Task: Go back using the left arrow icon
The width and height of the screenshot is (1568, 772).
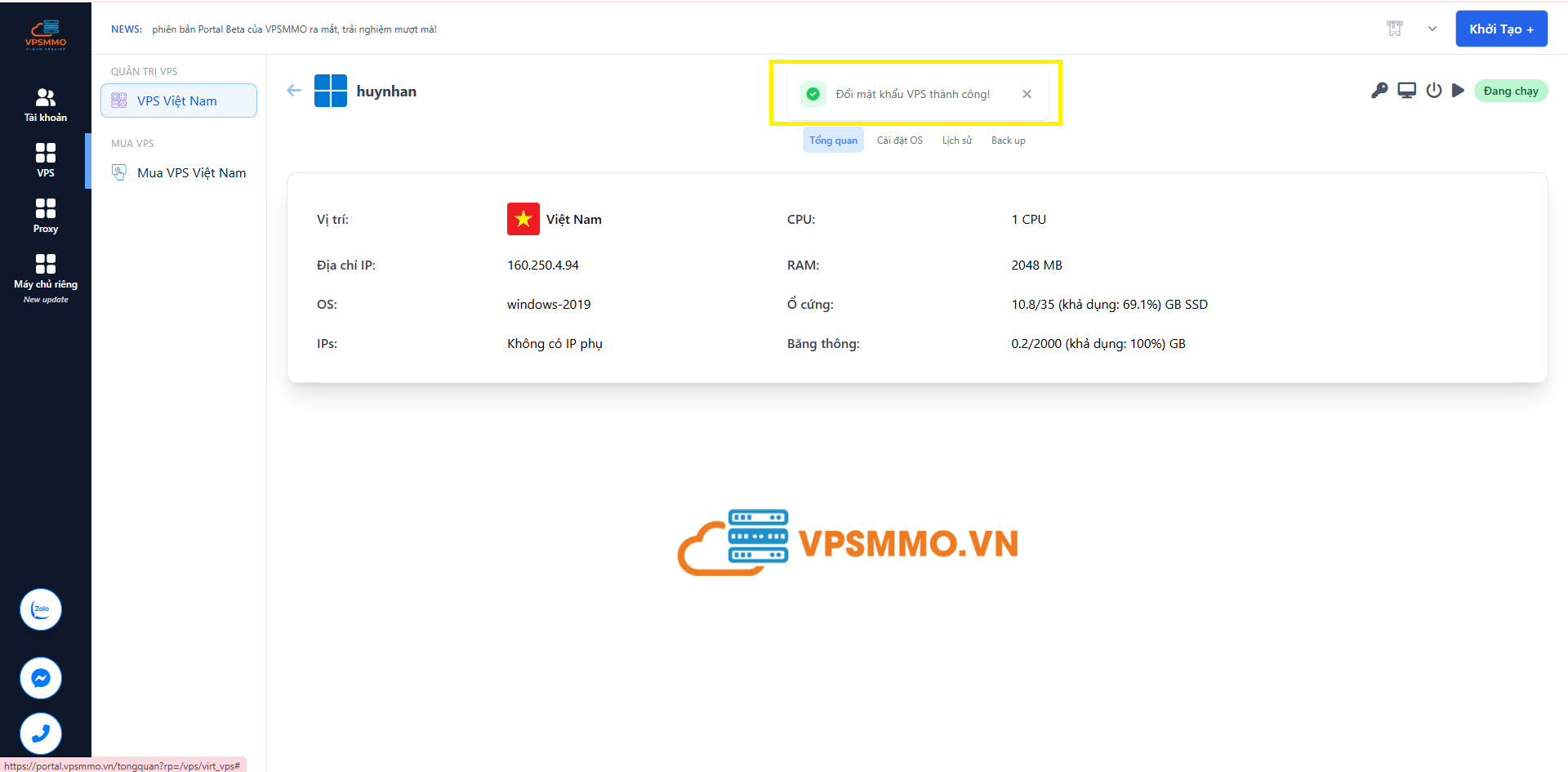Action: point(294,91)
